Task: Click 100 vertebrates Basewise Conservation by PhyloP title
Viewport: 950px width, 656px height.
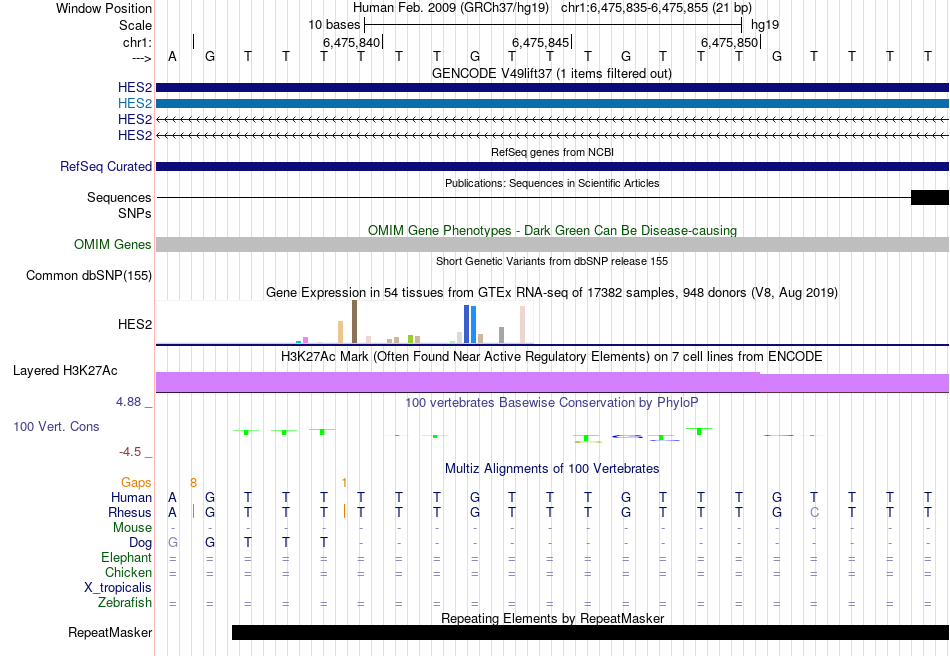Action: click(552, 402)
